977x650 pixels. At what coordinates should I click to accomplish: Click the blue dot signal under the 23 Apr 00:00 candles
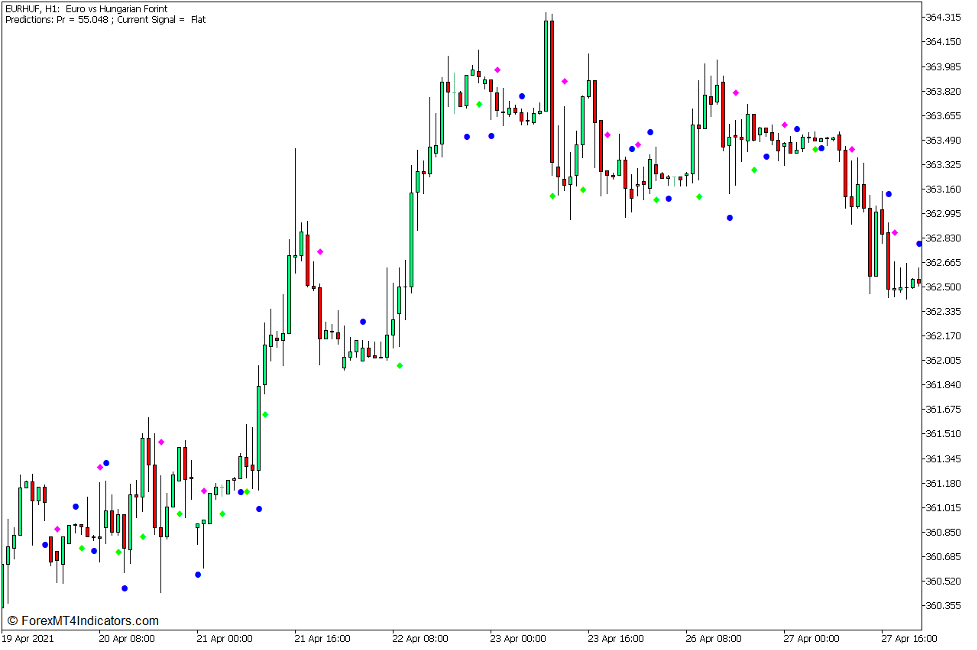pos(491,135)
